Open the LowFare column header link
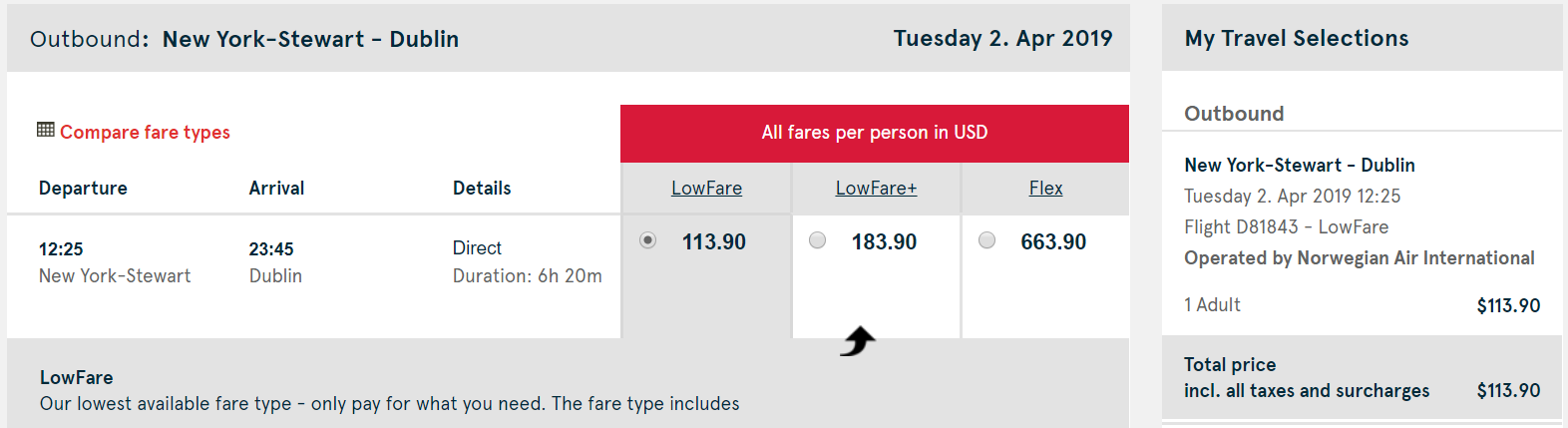 coord(706,189)
